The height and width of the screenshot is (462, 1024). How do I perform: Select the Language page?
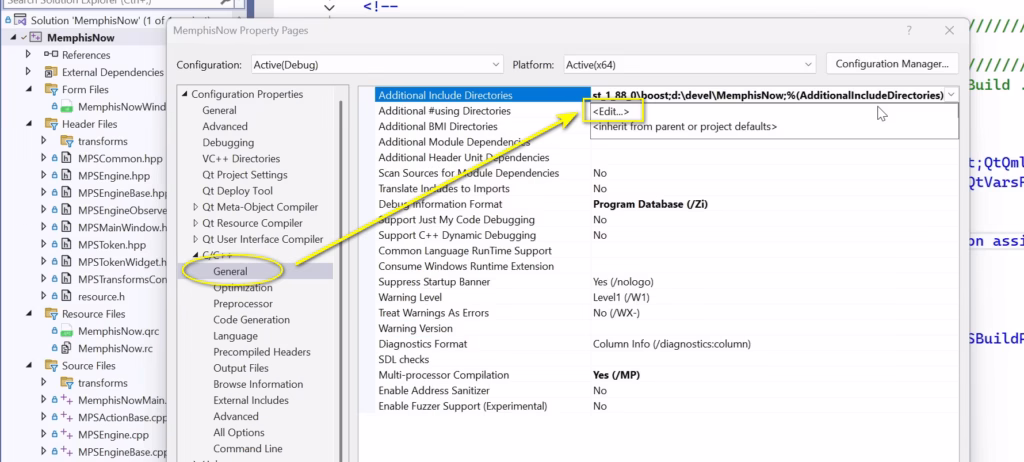pos(235,336)
